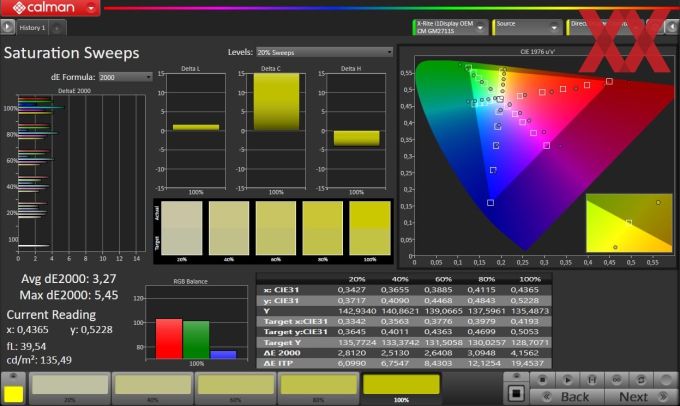
Task: Click the 100% Actual/Target comparison patch
Action: click(370, 228)
